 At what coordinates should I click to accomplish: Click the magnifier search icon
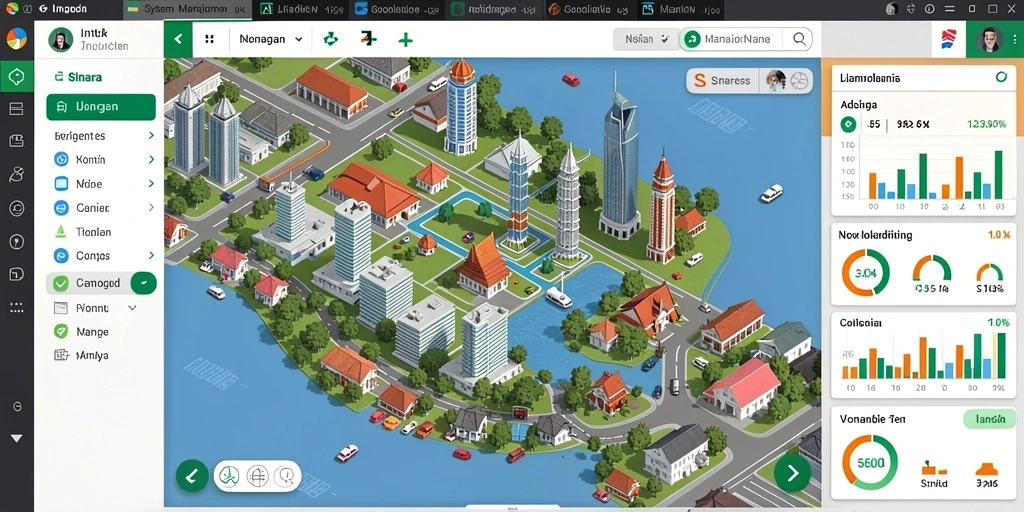799,39
